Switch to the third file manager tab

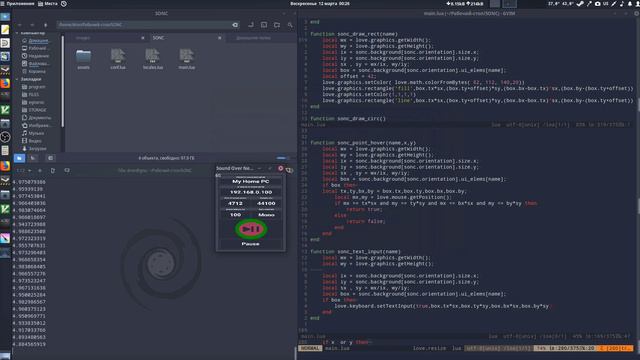(x=253, y=38)
